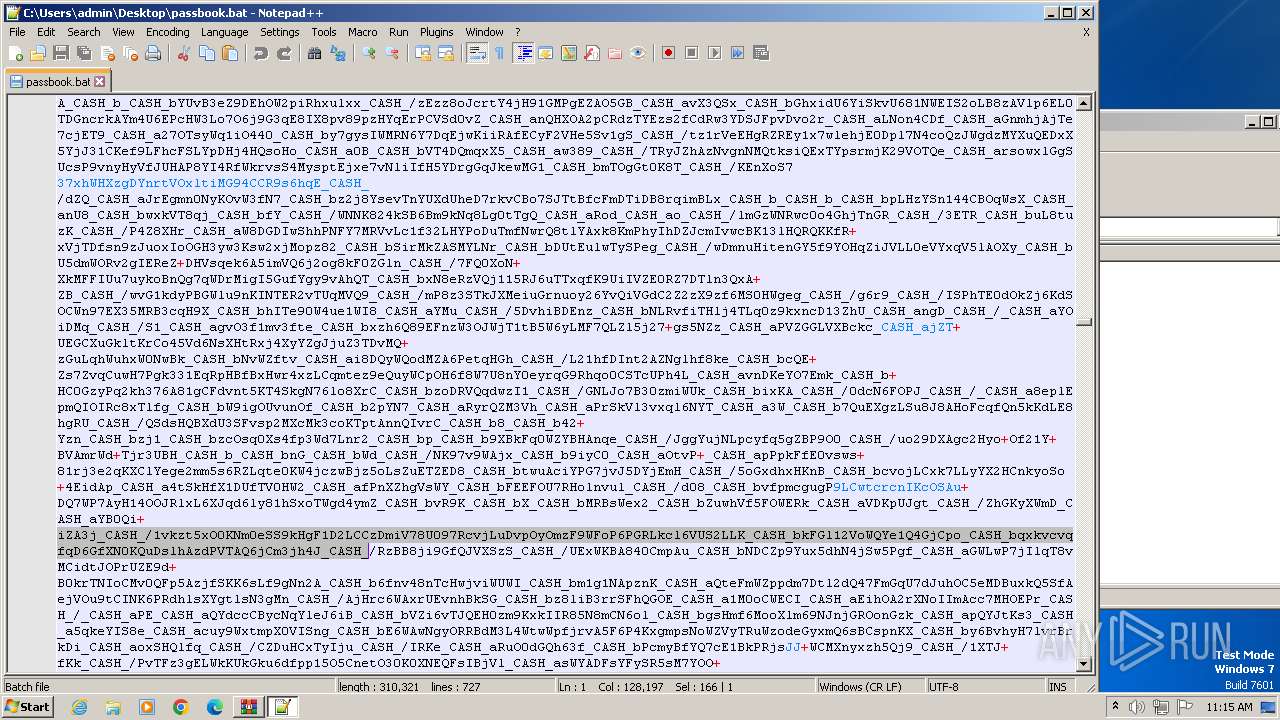Close the passbook.bat tab with its X
This screenshot has height=720, width=1280.
click(100, 82)
